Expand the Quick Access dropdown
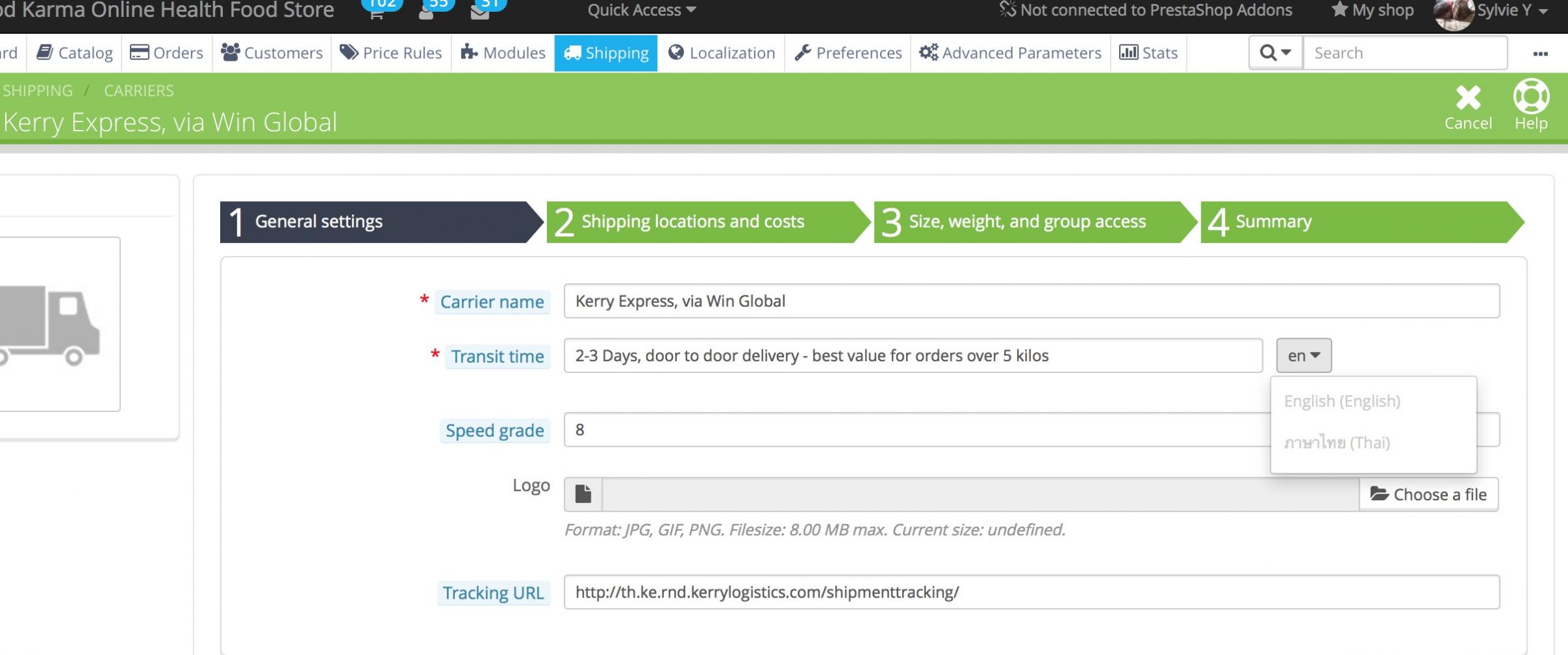The width and height of the screenshot is (1568, 655). coord(642,10)
